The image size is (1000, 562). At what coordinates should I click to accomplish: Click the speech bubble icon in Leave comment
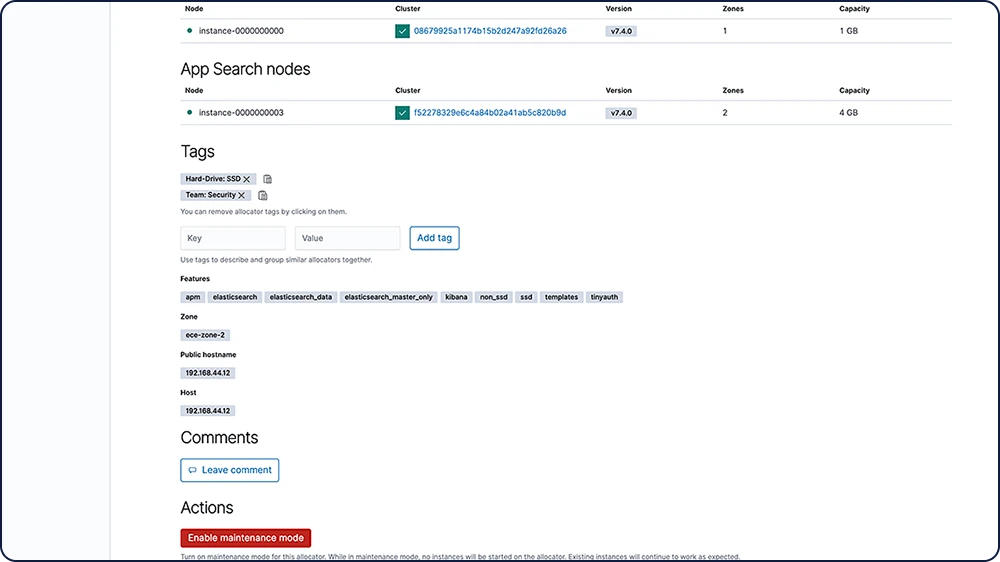click(193, 470)
